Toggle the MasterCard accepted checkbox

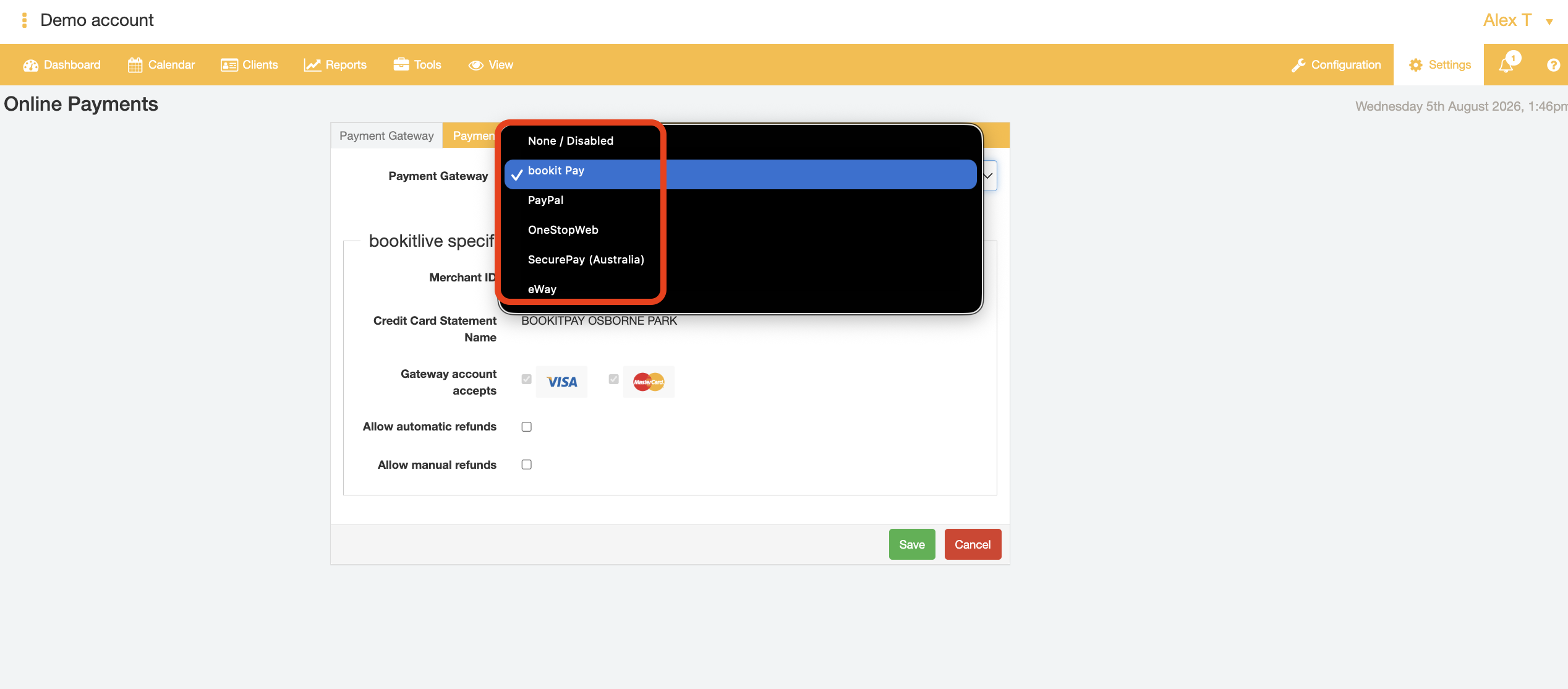click(613, 379)
